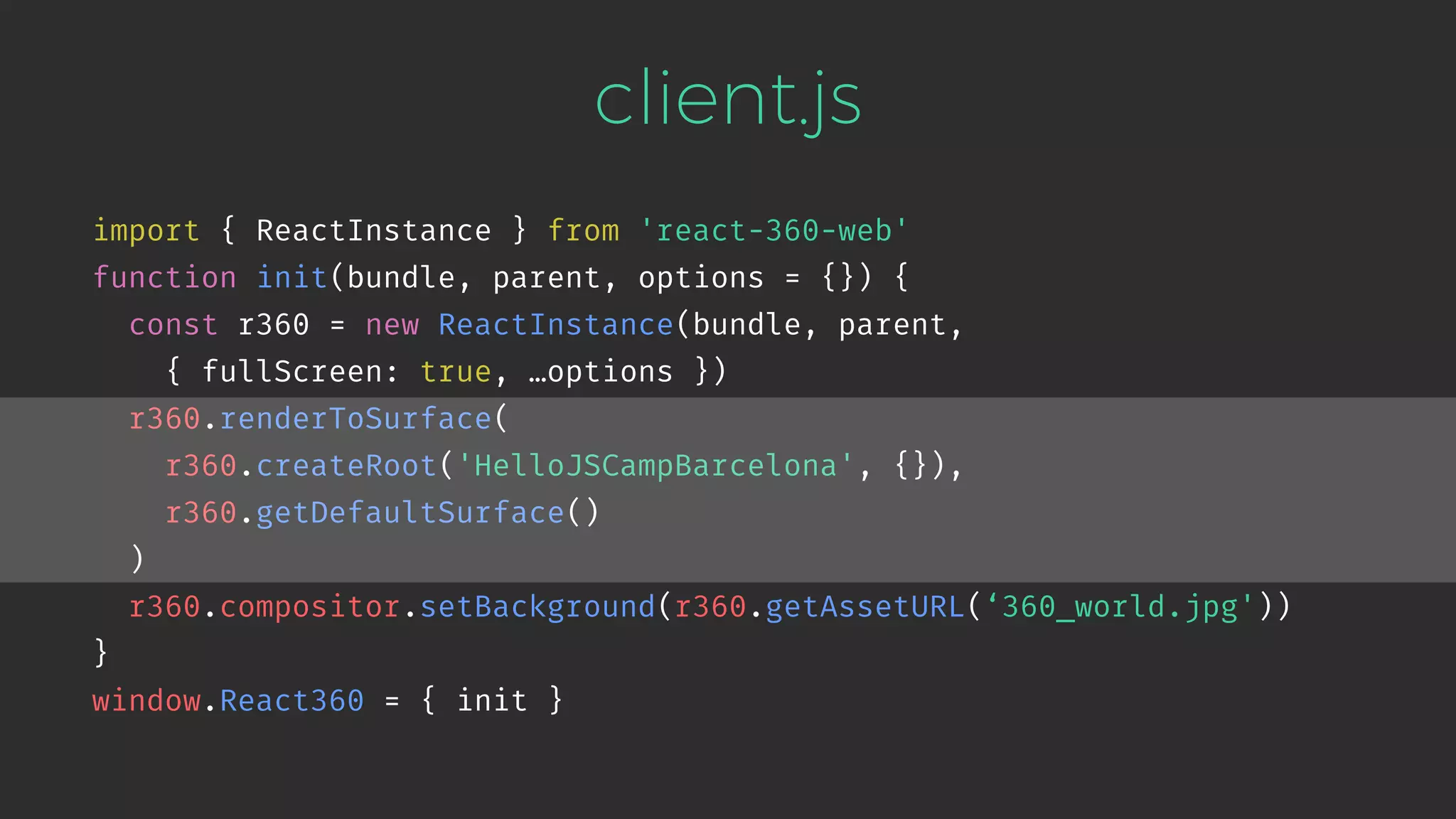Click the 'new' keyword
The image size is (1456, 819).
tap(392, 326)
